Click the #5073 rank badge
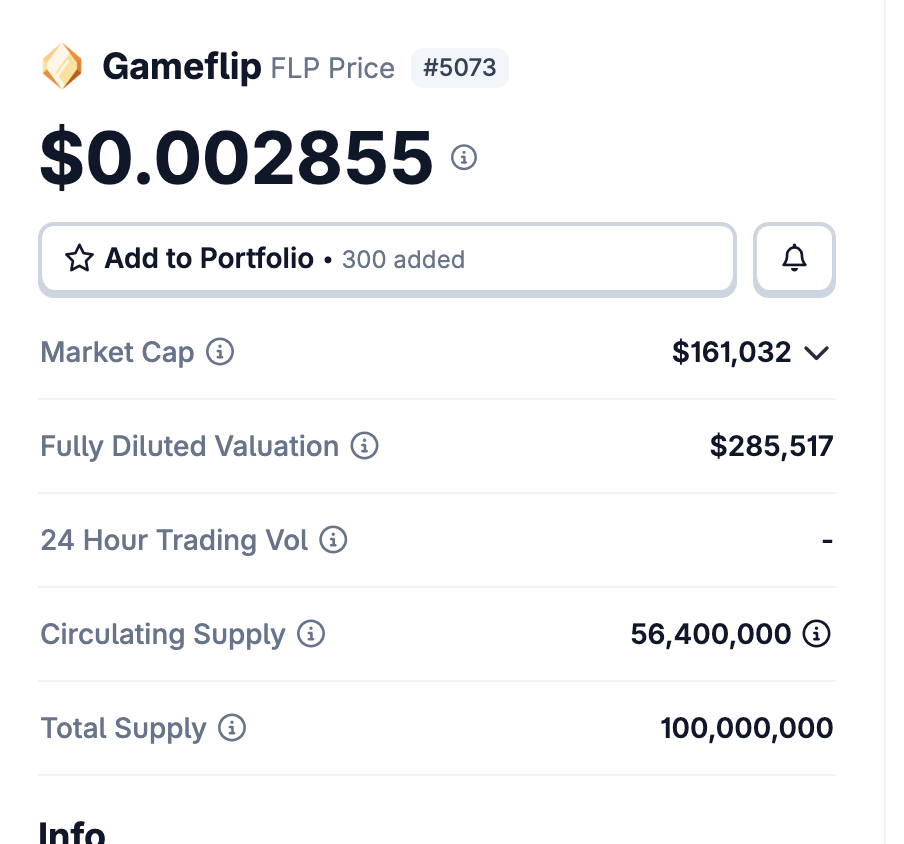The height and width of the screenshot is (844, 904). [x=460, y=69]
